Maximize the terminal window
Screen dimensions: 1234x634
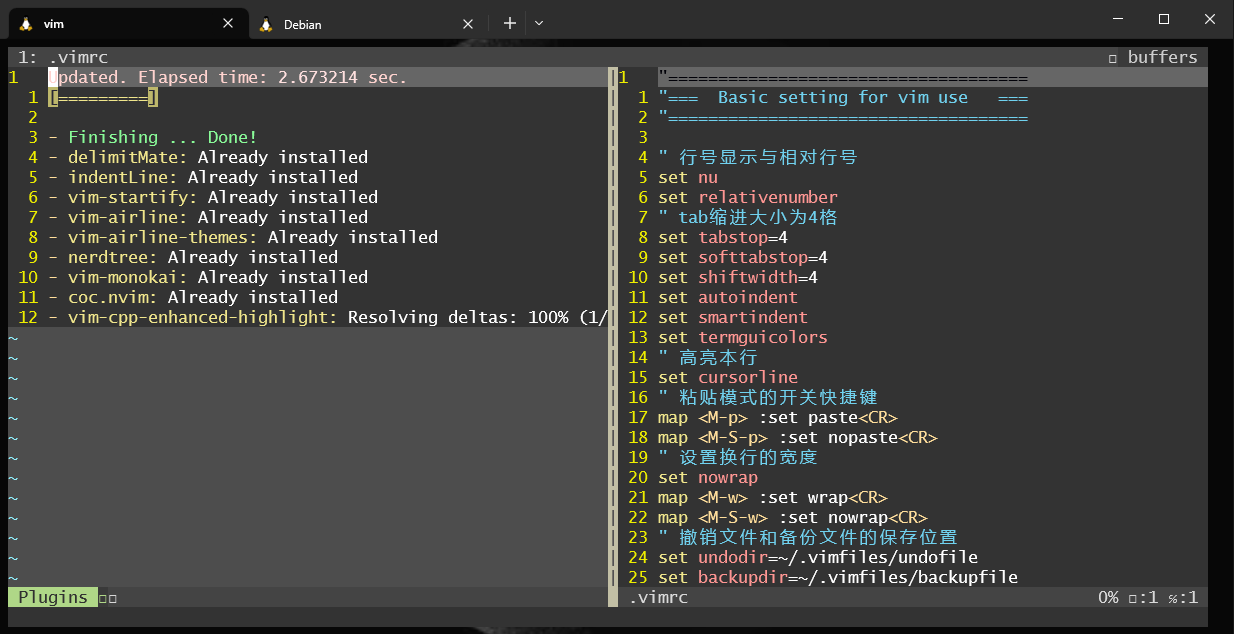pyautogui.click(x=1163, y=20)
